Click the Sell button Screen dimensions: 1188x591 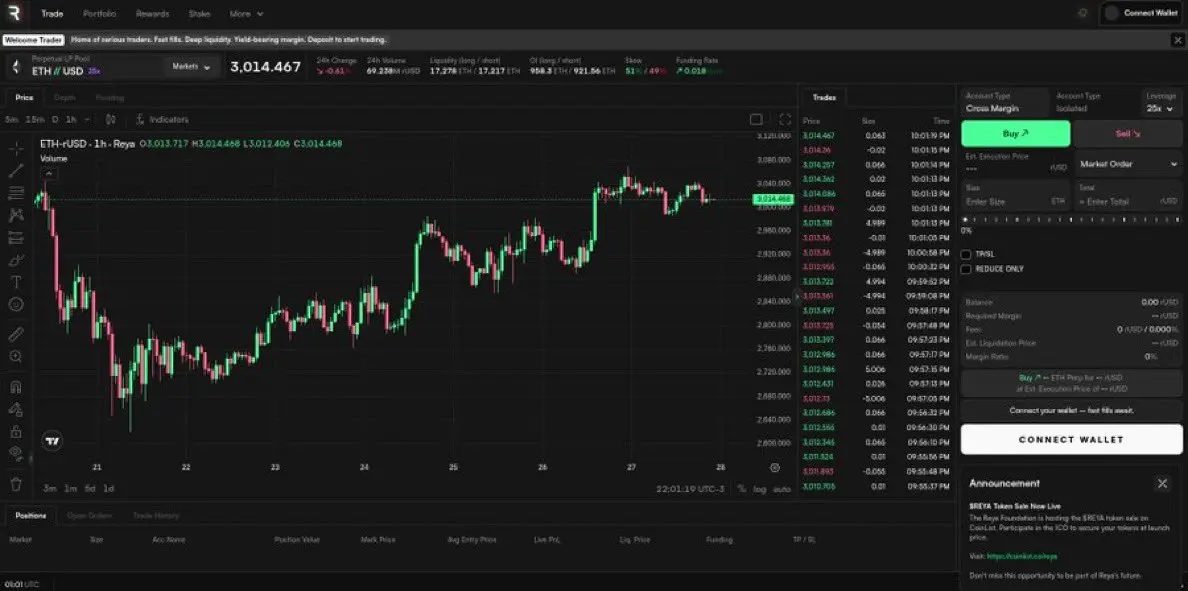click(x=1128, y=133)
